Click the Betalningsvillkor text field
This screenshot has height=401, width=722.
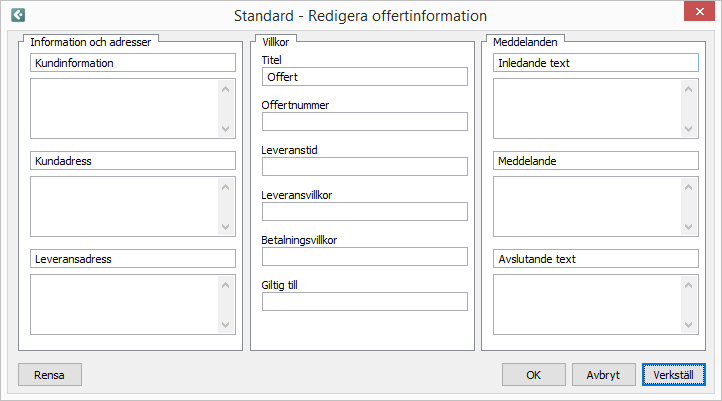[x=365, y=257]
